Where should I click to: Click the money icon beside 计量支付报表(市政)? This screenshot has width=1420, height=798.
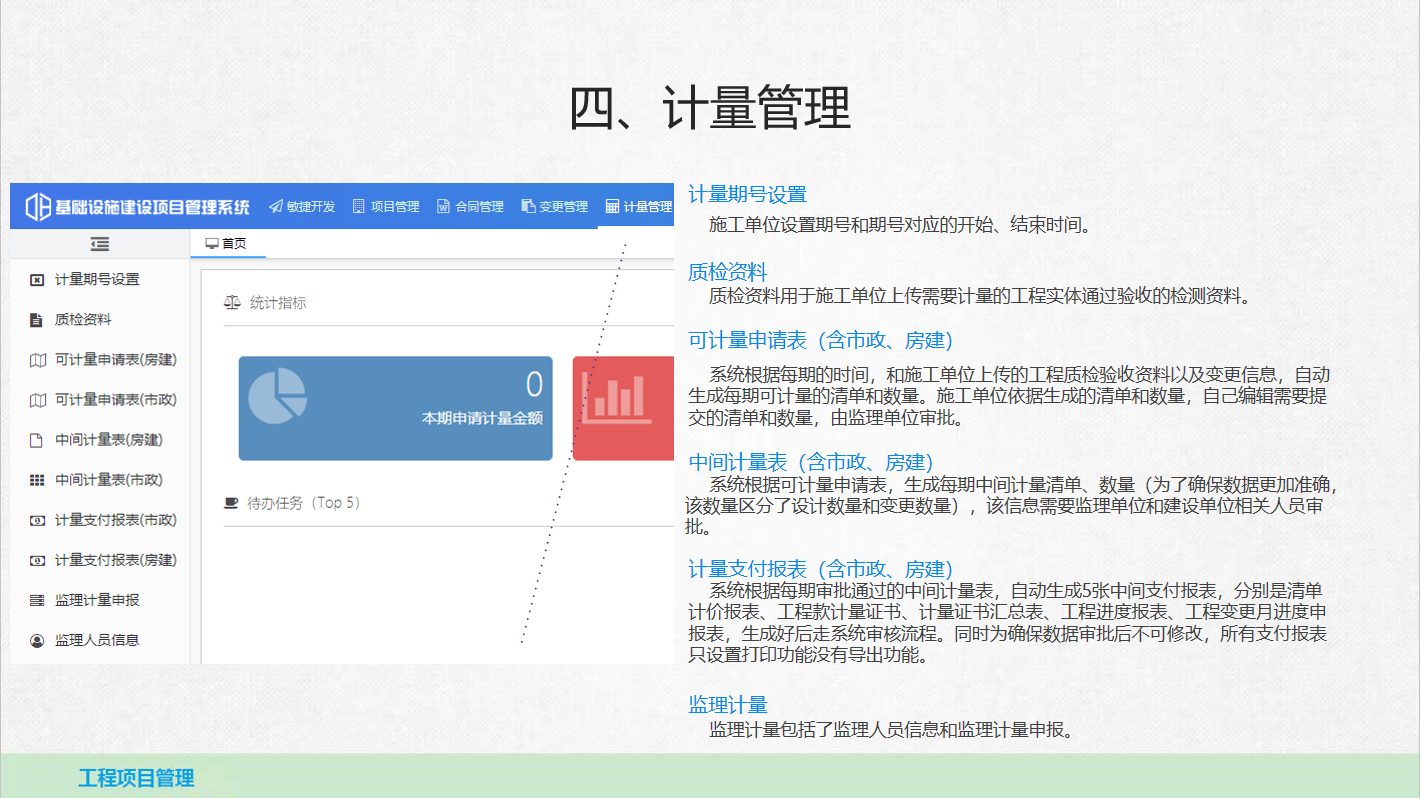[x=37, y=520]
